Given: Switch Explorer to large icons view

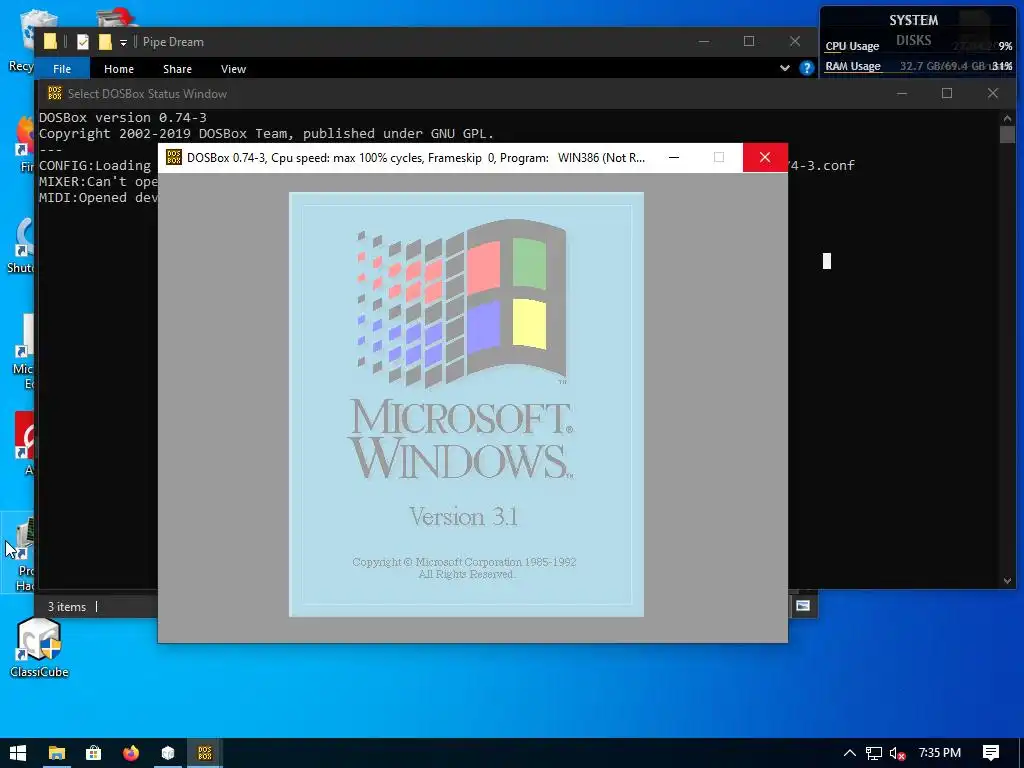Looking at the screenshot, I should (x=803, y=606).
